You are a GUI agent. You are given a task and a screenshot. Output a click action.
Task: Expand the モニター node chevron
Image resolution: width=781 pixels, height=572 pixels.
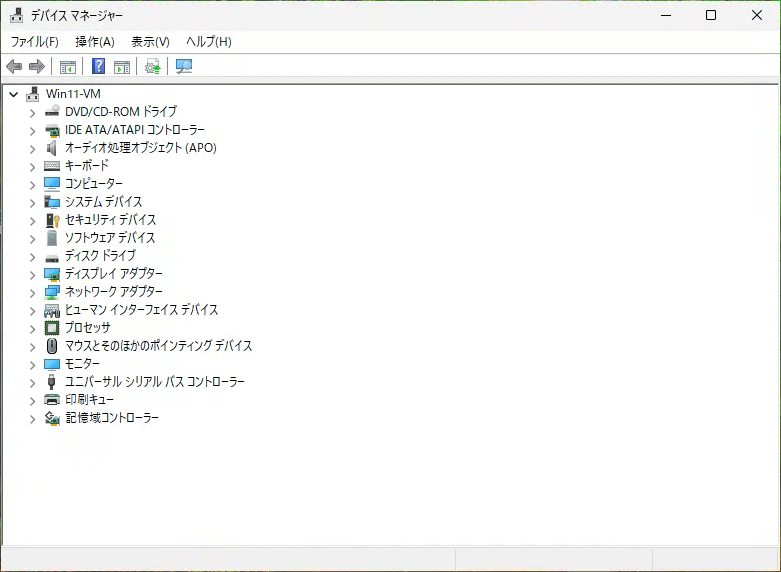coord(32,365)
